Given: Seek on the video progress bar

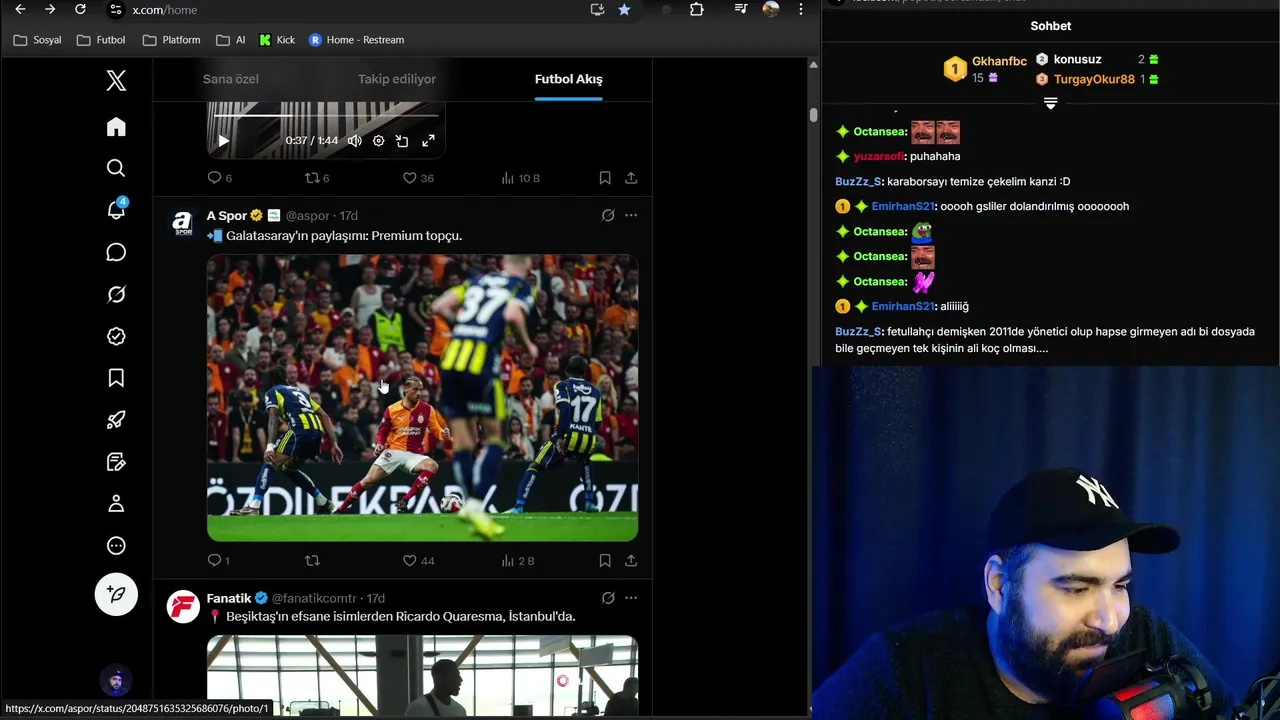Looking at the screenshot, I should [x=325, y=115].
